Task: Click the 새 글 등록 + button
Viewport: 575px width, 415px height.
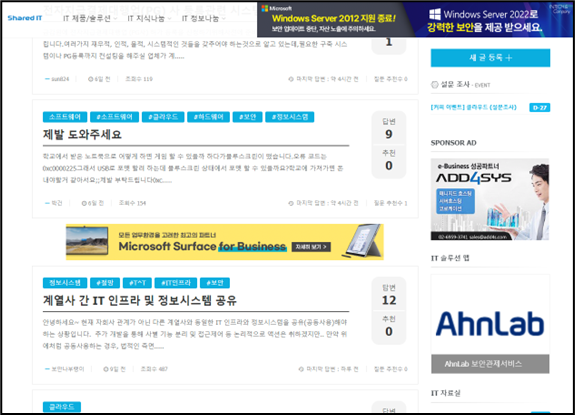Action: click(x=490, y=58)
